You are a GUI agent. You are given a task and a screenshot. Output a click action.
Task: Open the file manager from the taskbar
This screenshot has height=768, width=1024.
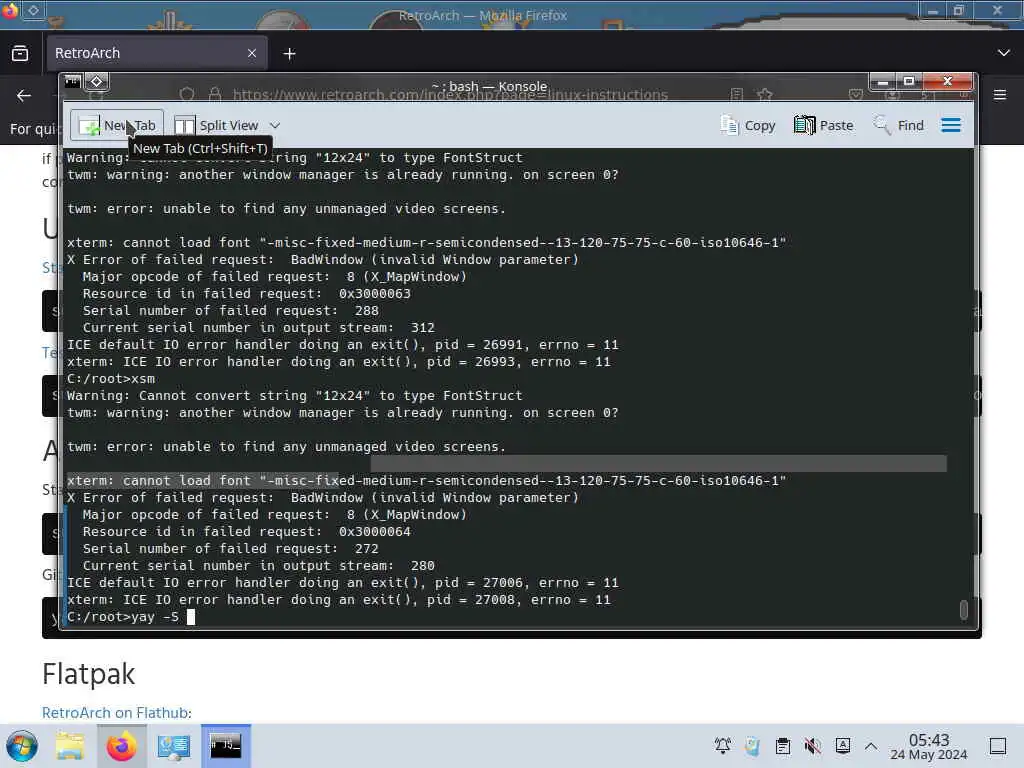(70, 746)
